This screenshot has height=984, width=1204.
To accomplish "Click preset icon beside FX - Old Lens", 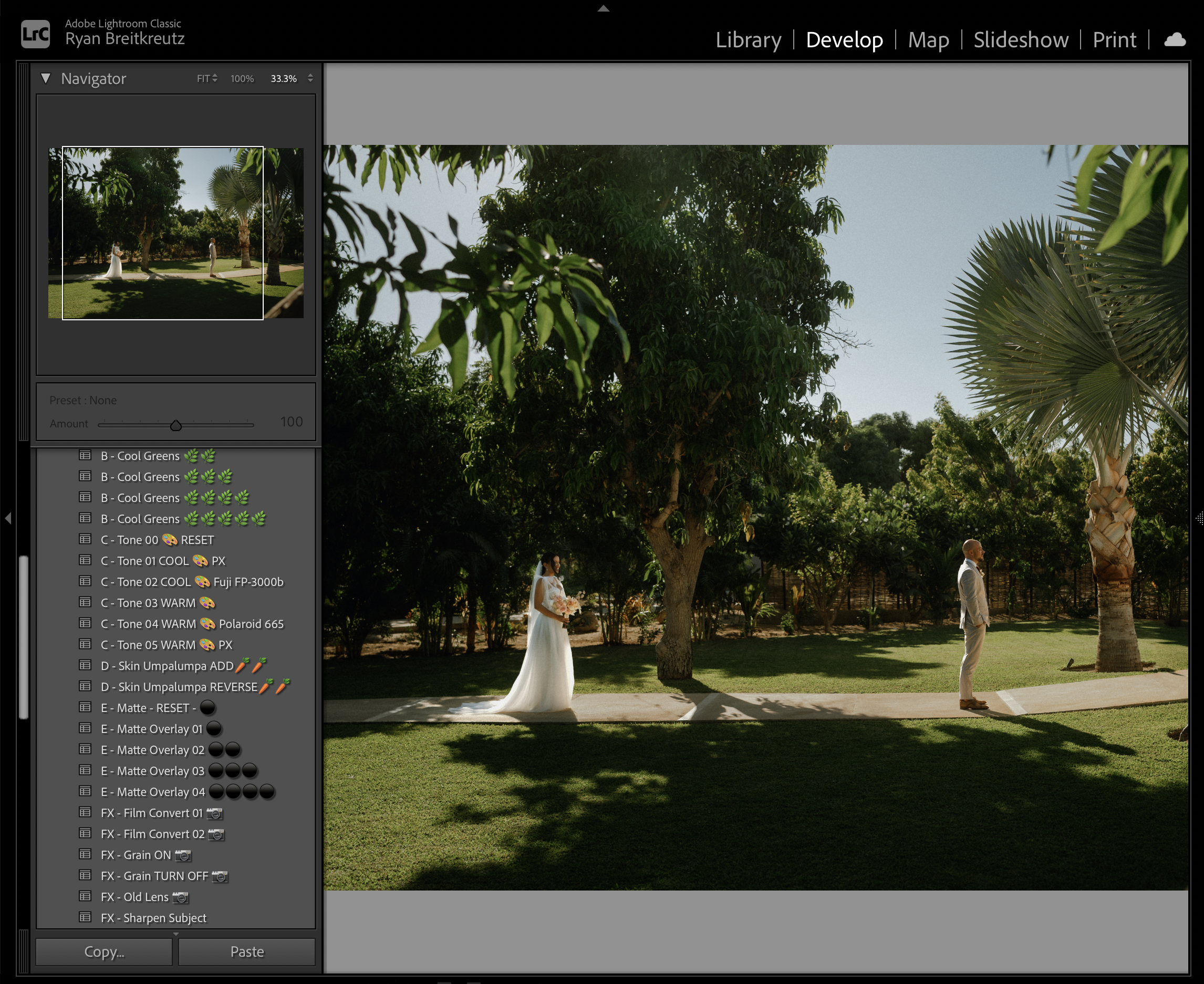I will tap(85, 896).
